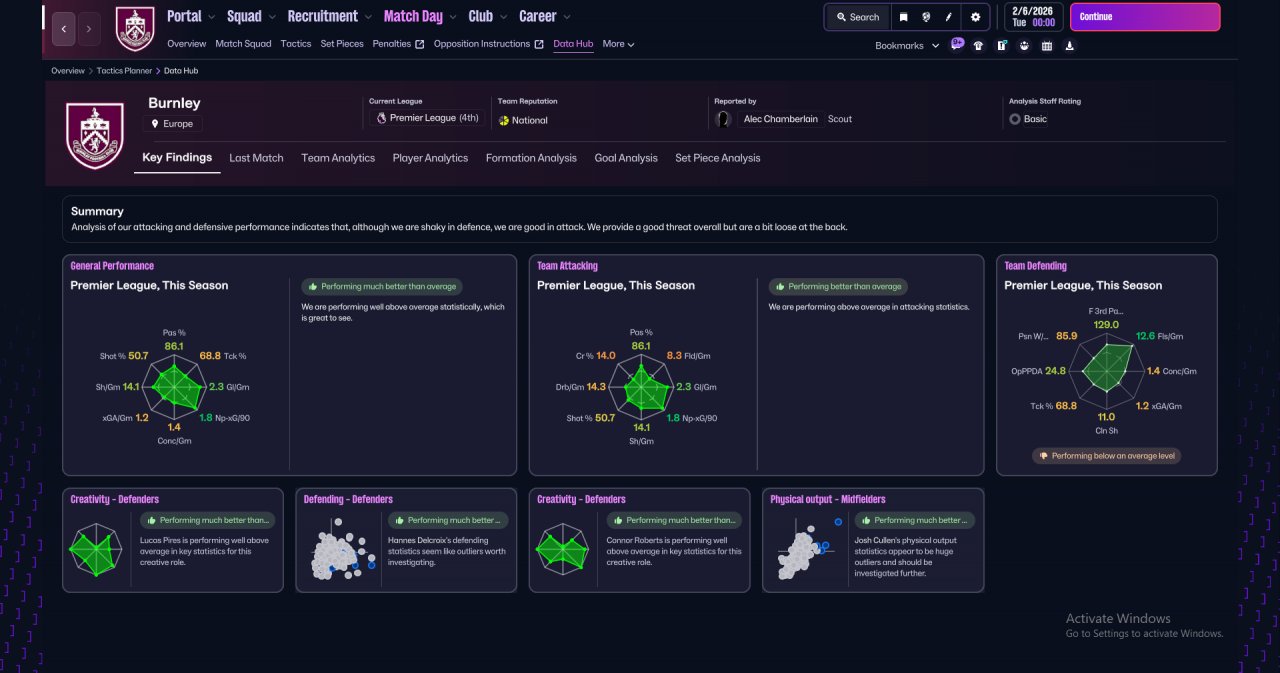Open the Lucas Pires creativity radar chart
1280x673 pixels.
(97, 551)
